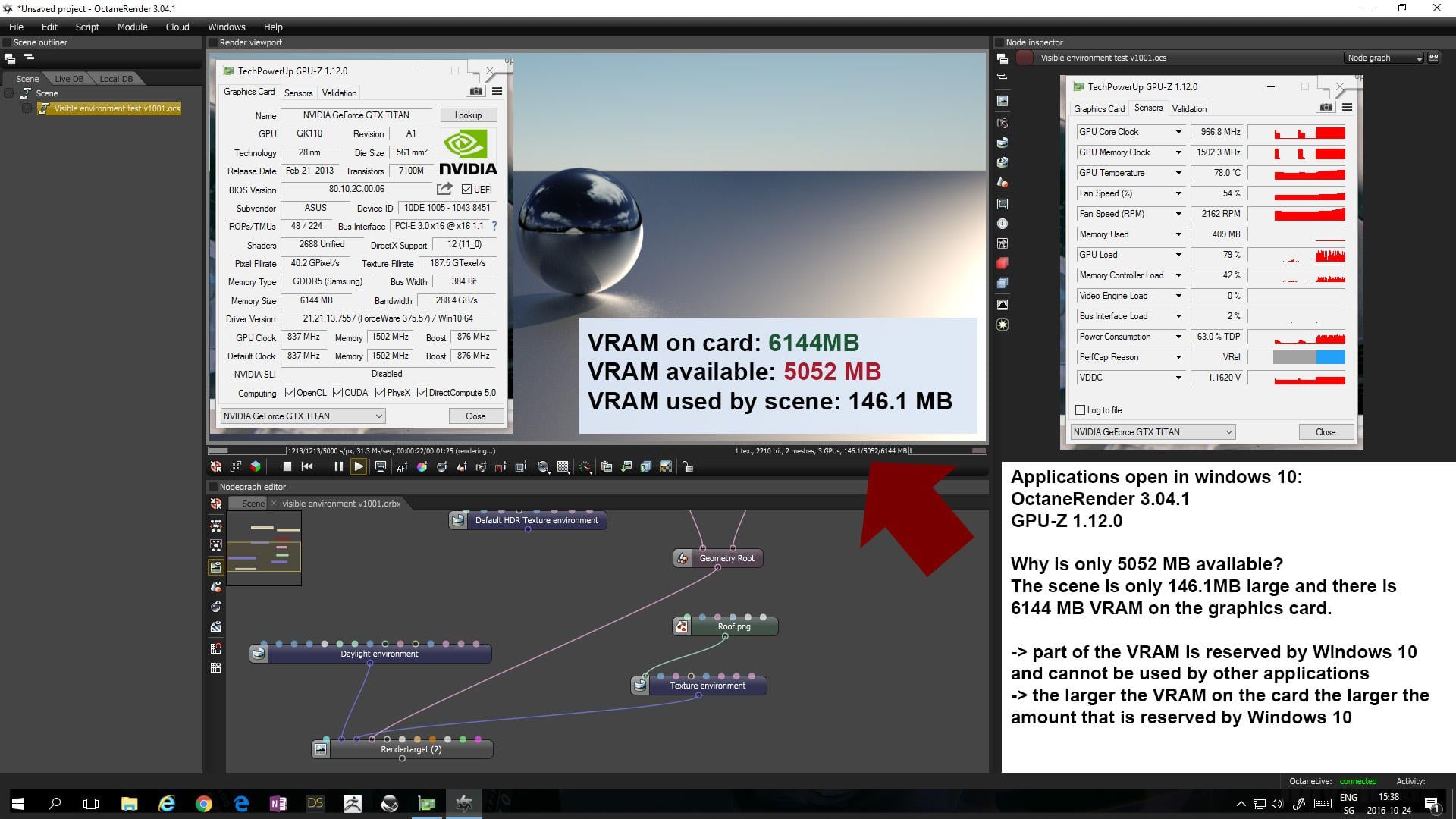This screenshot has width=1456, height=819.
Task: Open the Power Consumption sensor dropdown
Action: [1178, 337]
